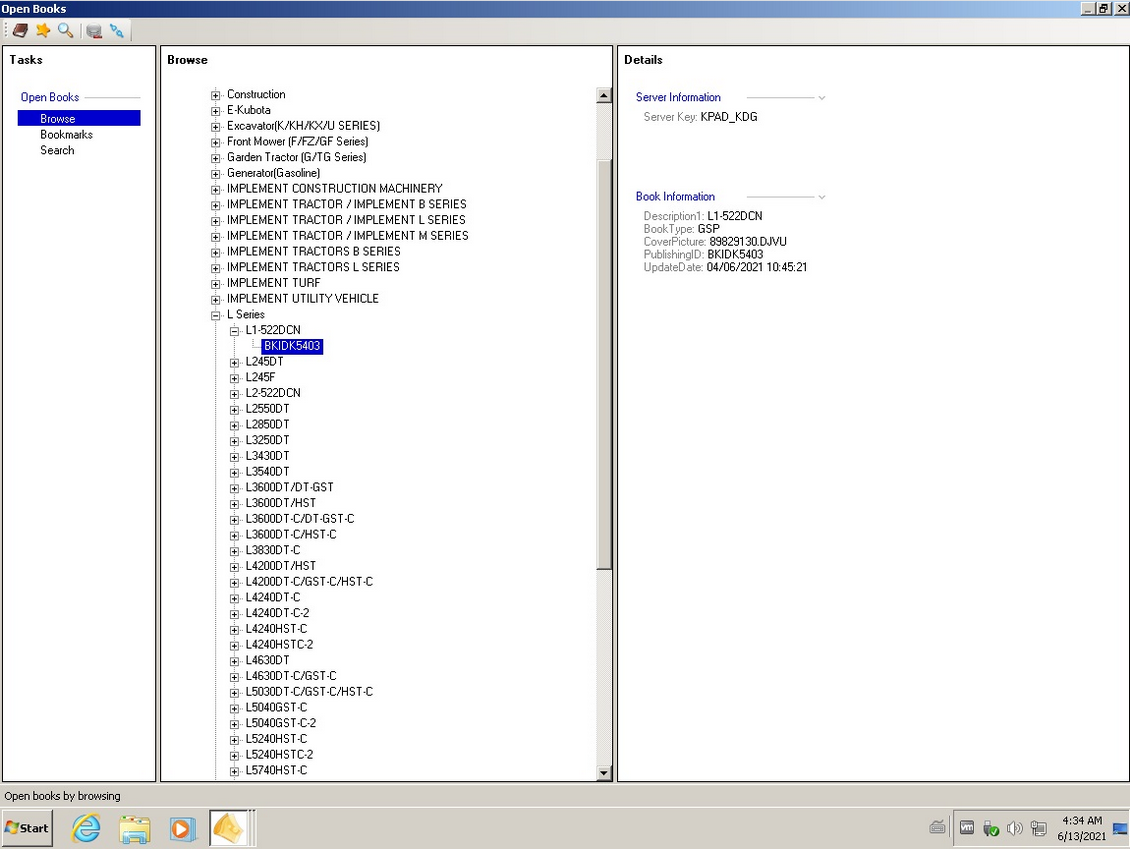Expand the IMPLEMENT TURF tree node
The image size is (1130, 849).
tap(215, 284)
